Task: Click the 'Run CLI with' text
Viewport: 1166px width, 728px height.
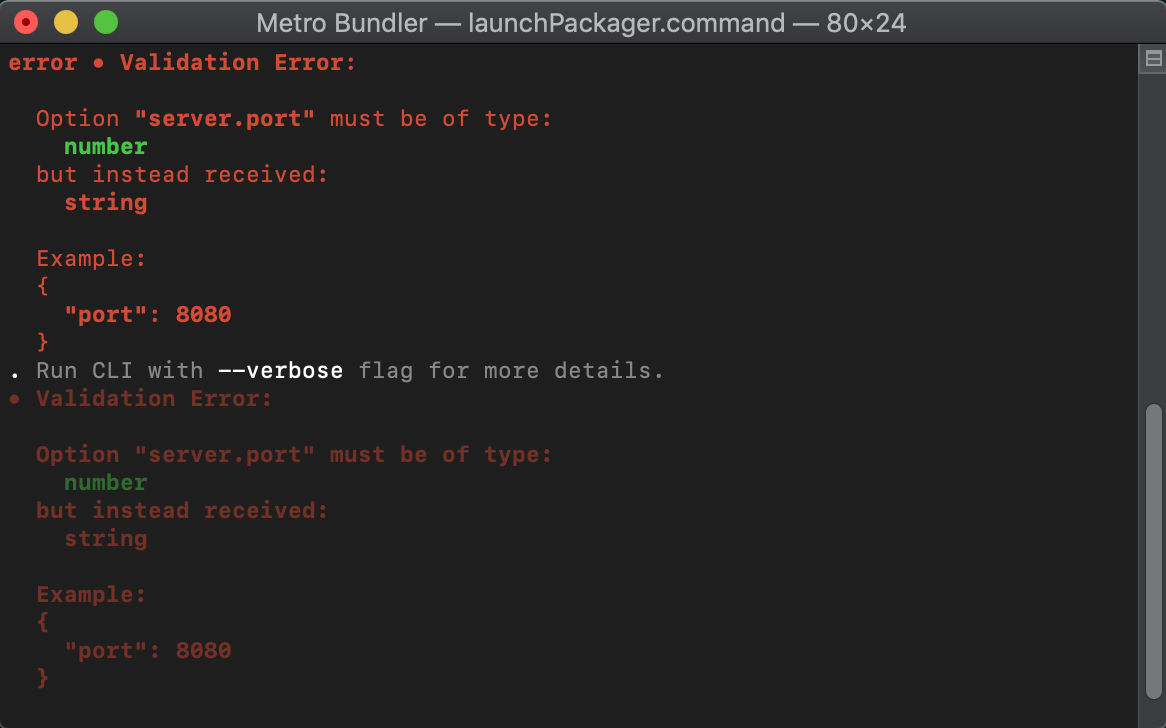Action: coord(119,370)
